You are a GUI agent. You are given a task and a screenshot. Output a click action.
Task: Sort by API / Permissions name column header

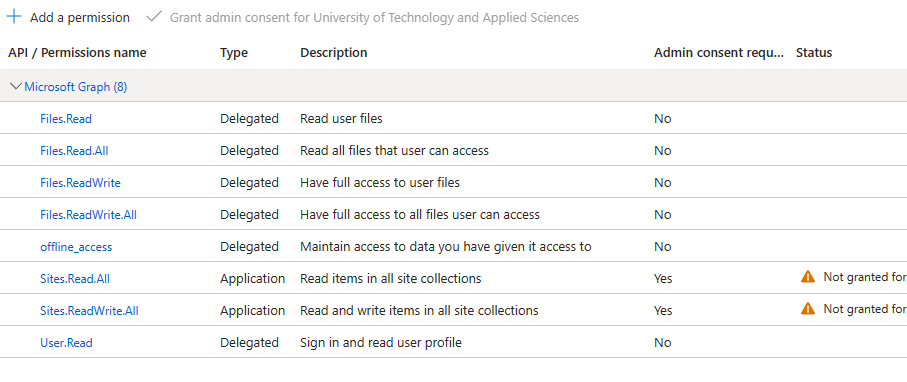coord(77,53)
